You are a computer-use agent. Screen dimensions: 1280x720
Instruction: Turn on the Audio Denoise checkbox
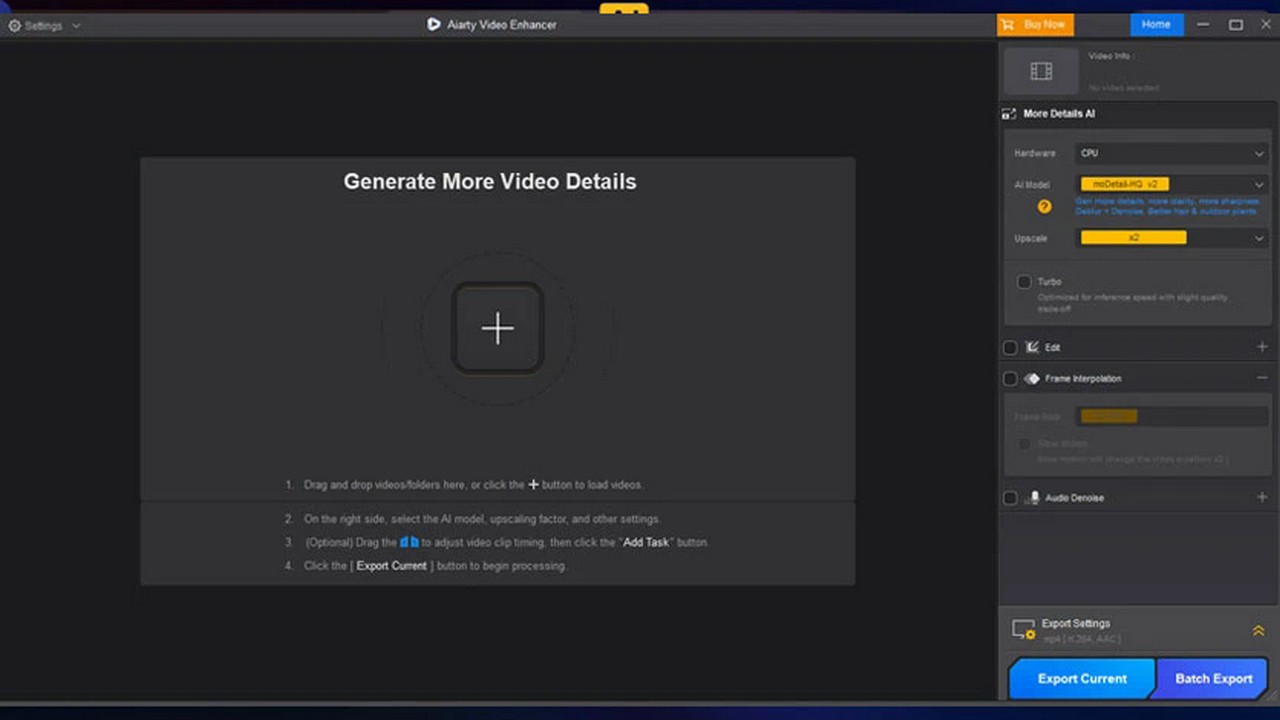click(1010, 498)
